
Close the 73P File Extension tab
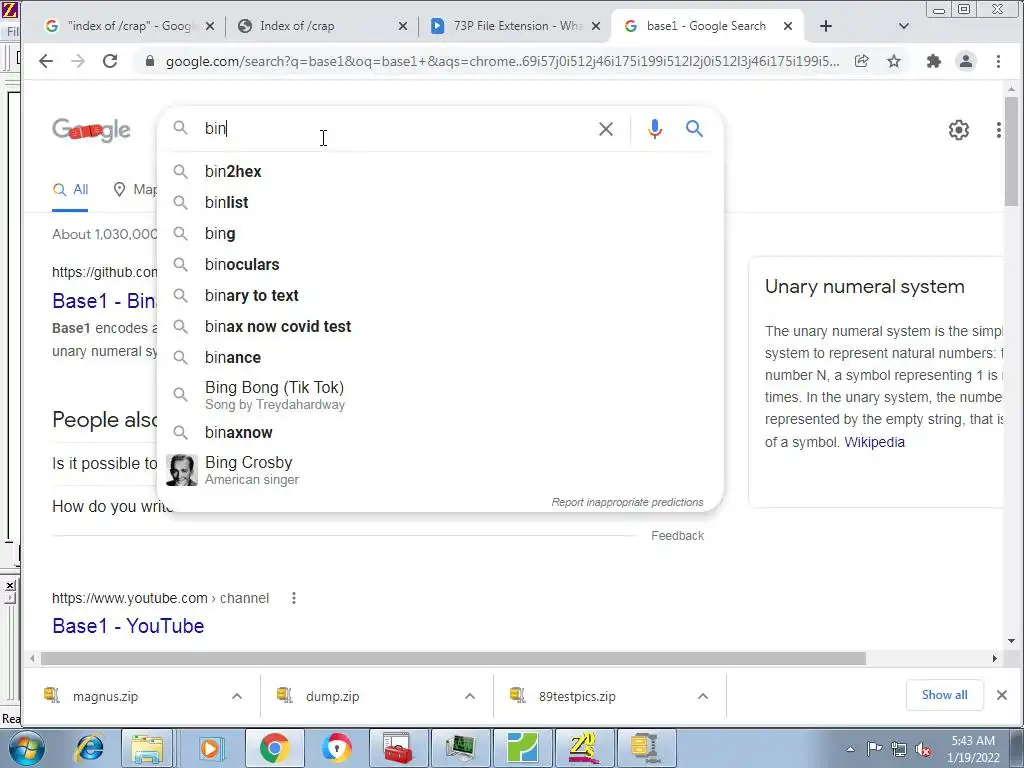tap(596, 26)
